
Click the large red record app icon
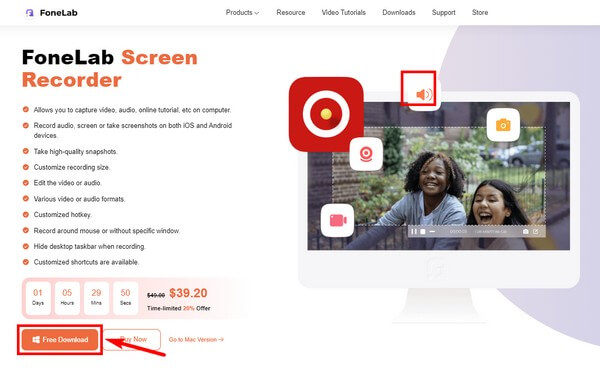[326, 114]
